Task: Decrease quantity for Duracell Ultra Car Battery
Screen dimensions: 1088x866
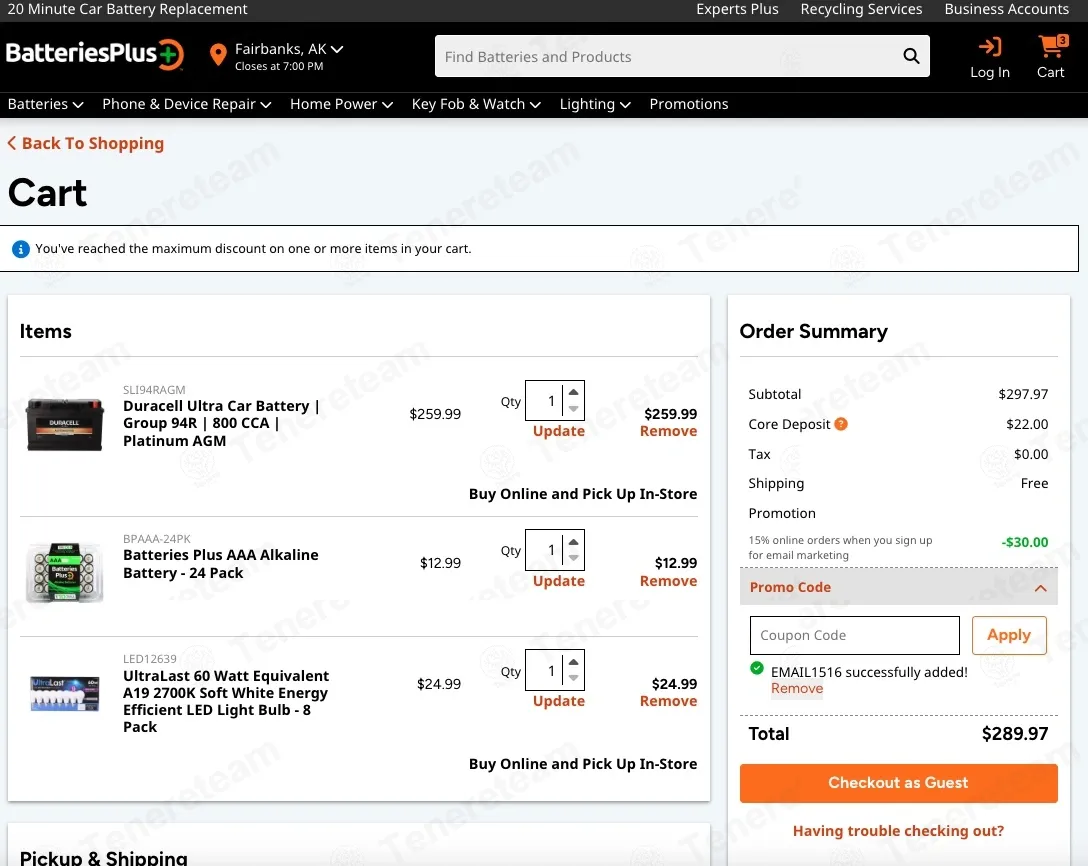Action: coord(573,409)
